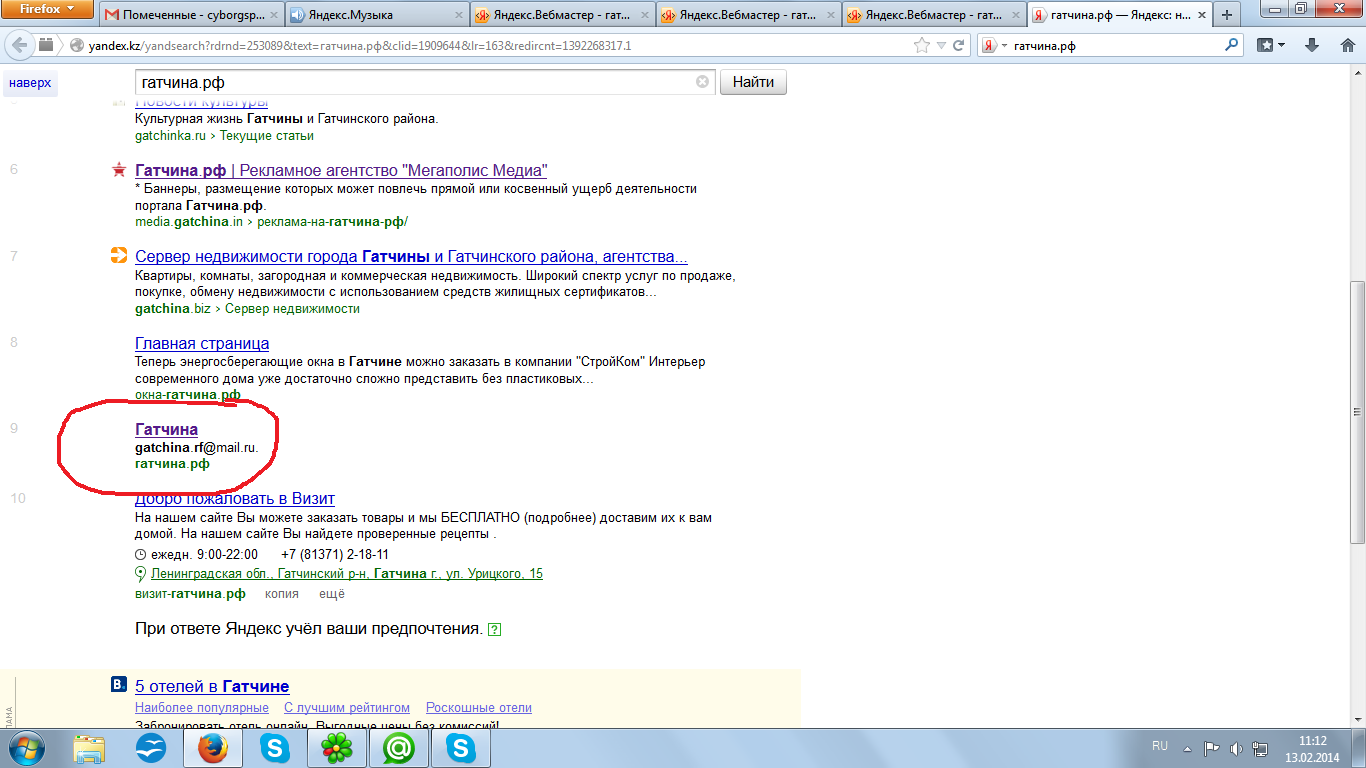Open the ICQ green flower taskbar icon
The height and width of the screenshot is (768, 1366).
(x=337, y=748)
